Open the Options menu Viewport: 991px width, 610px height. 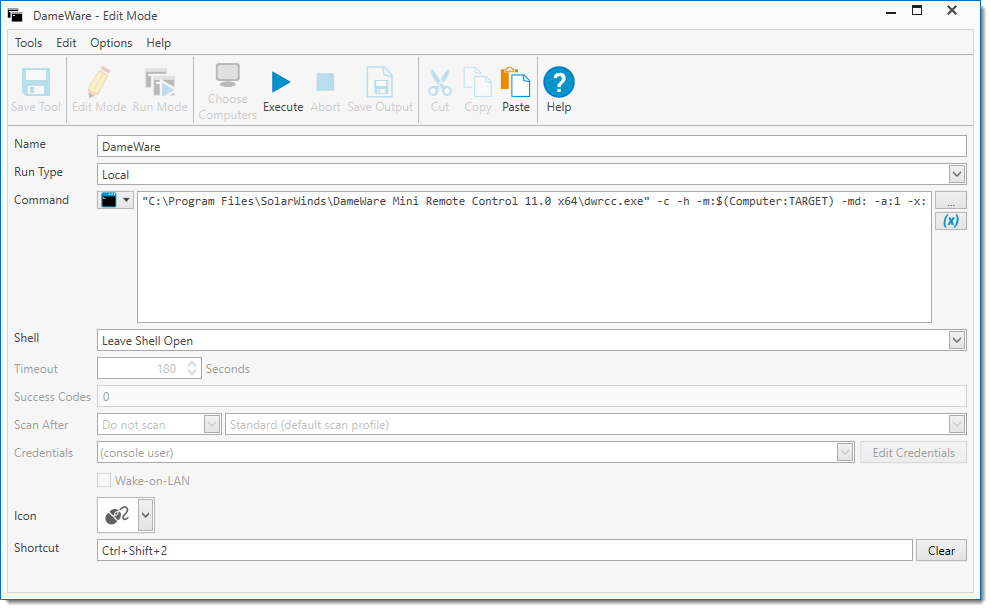[x=111, y=43]
